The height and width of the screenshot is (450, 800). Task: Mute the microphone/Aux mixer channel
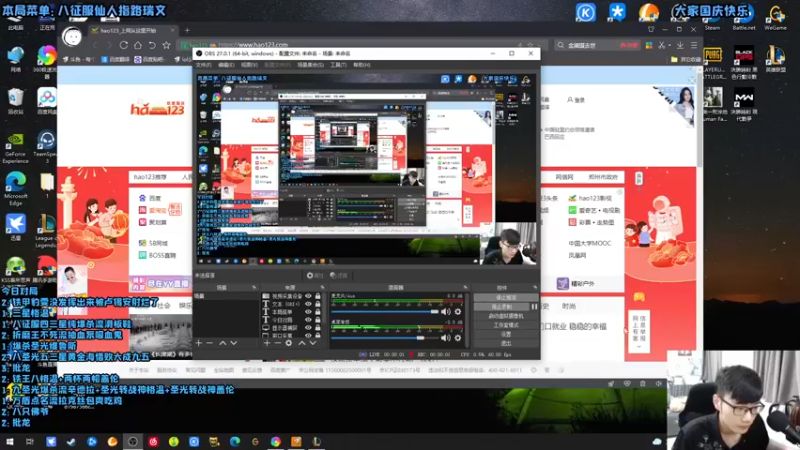coord(446,312)
